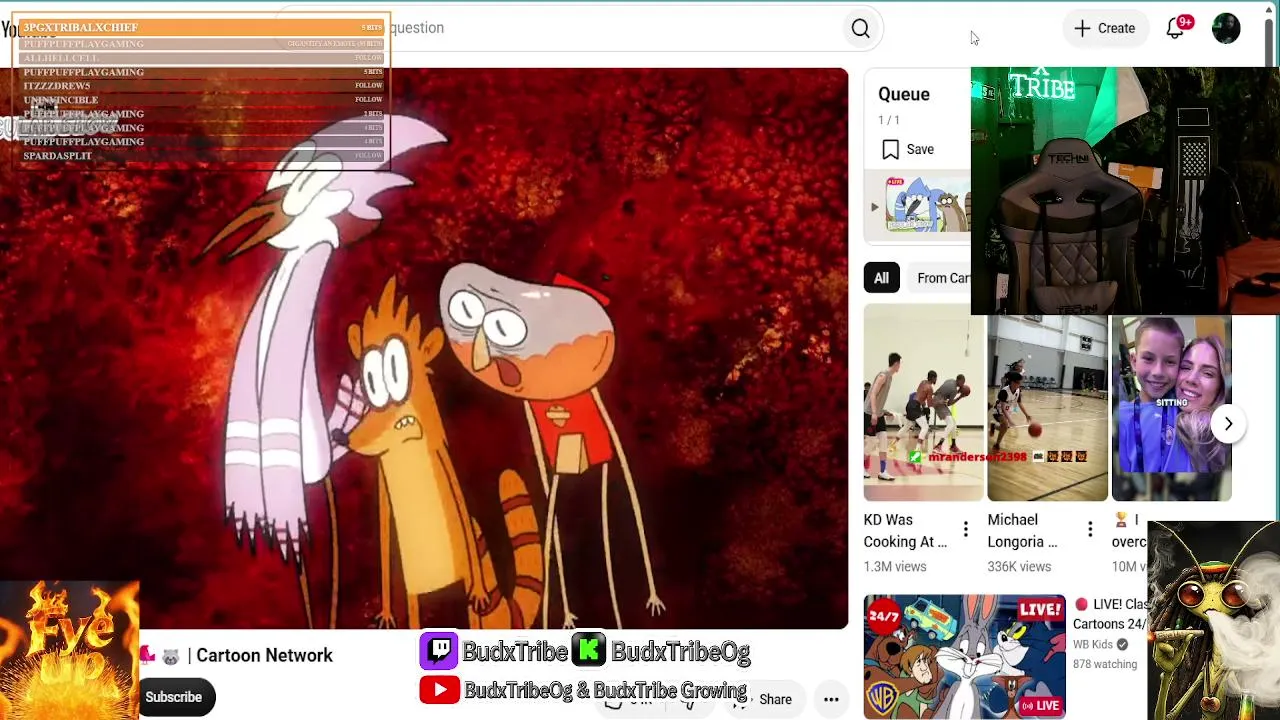Open options menu for Michael Longoria short
The image size is (1280, 720).
pyautogui.click(x=1090, y=530)
